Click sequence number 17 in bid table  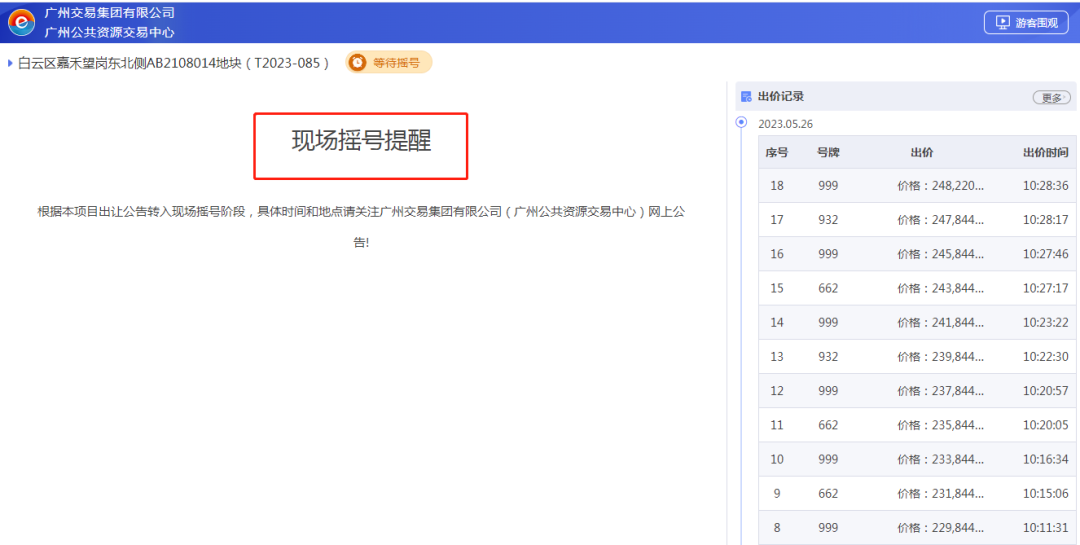[777, 220]
